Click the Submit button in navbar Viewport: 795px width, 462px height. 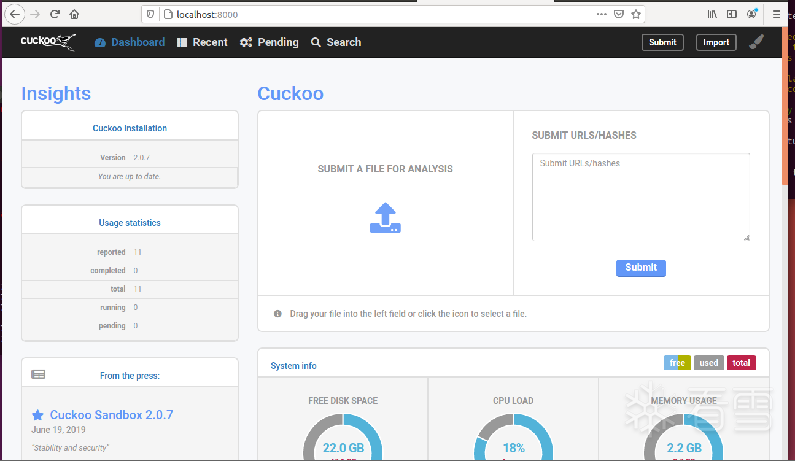(663, 42)
